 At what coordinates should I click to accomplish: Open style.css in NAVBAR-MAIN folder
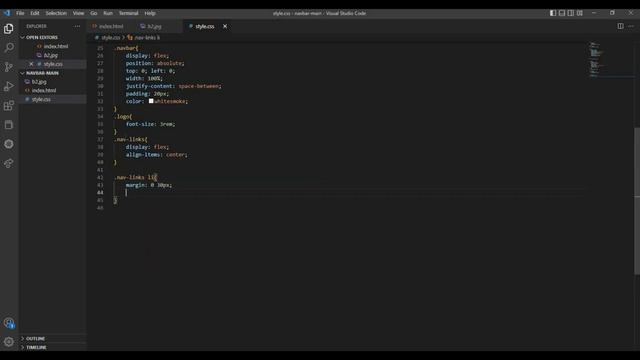[x=41, y=99]
